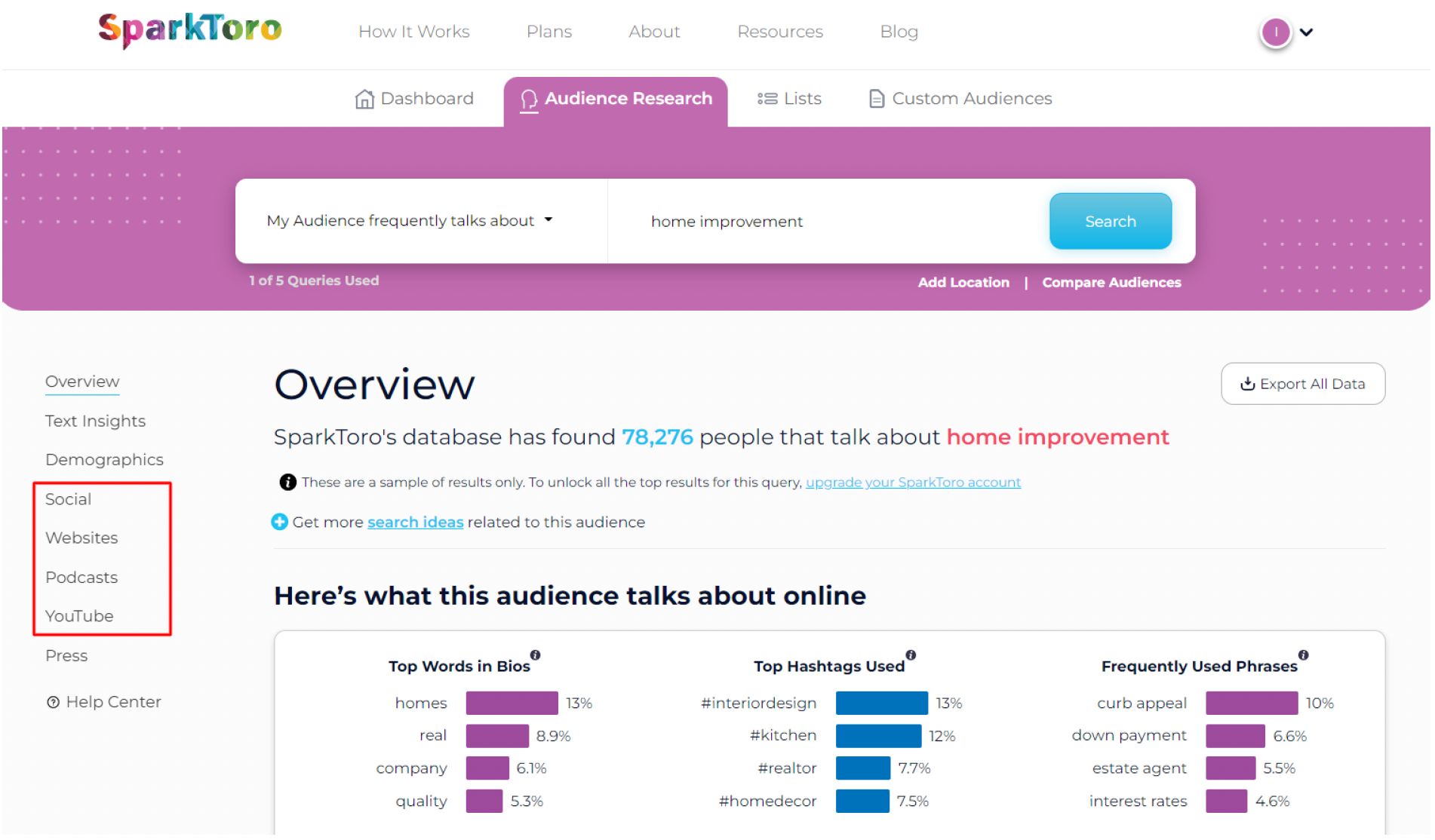Screen dimensions: 1435x840
Task: Click the Audience Research head icon
Action: [x=529, y=100]
